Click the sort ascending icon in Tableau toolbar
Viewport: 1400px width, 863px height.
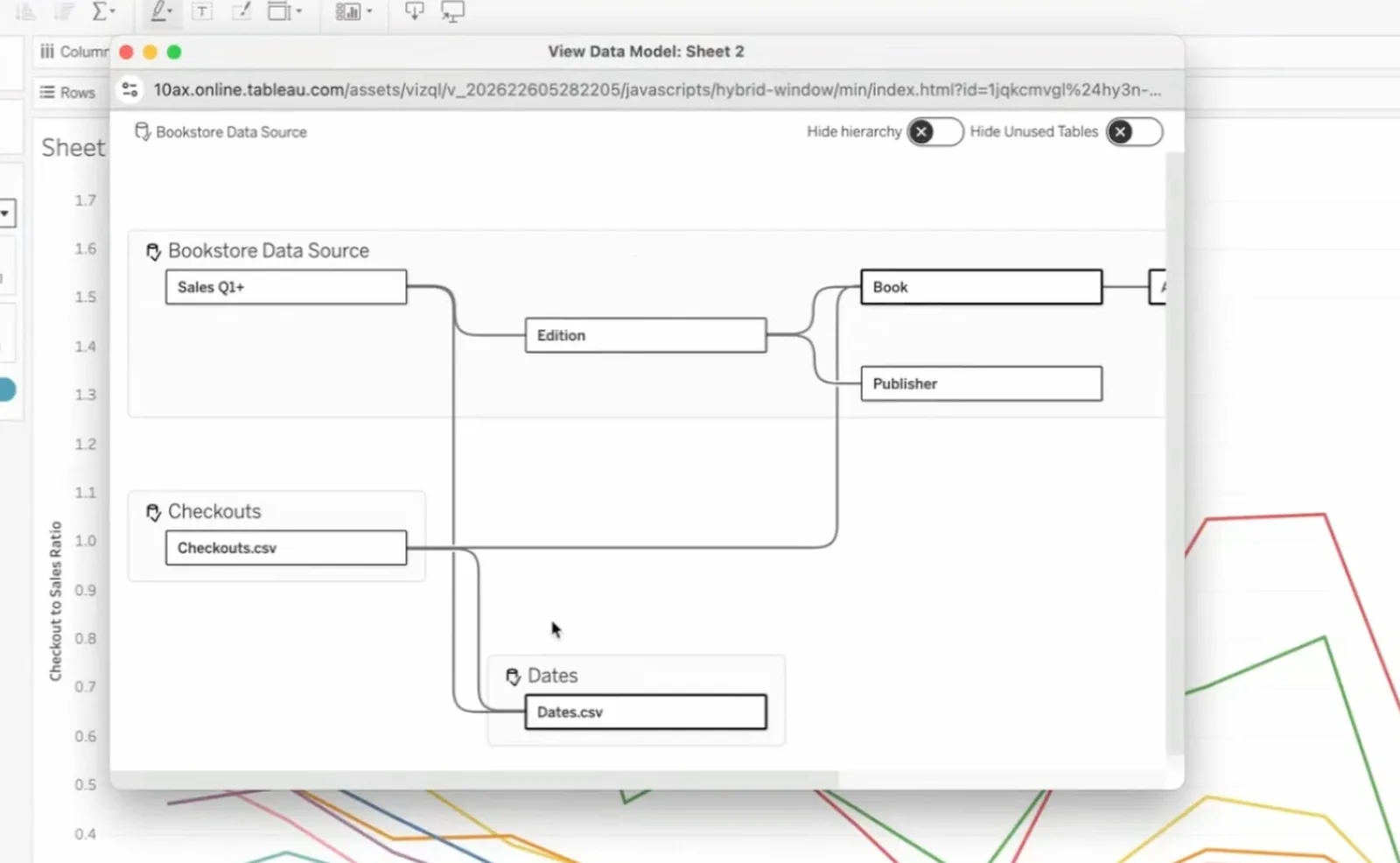click(x=26, y=11)
